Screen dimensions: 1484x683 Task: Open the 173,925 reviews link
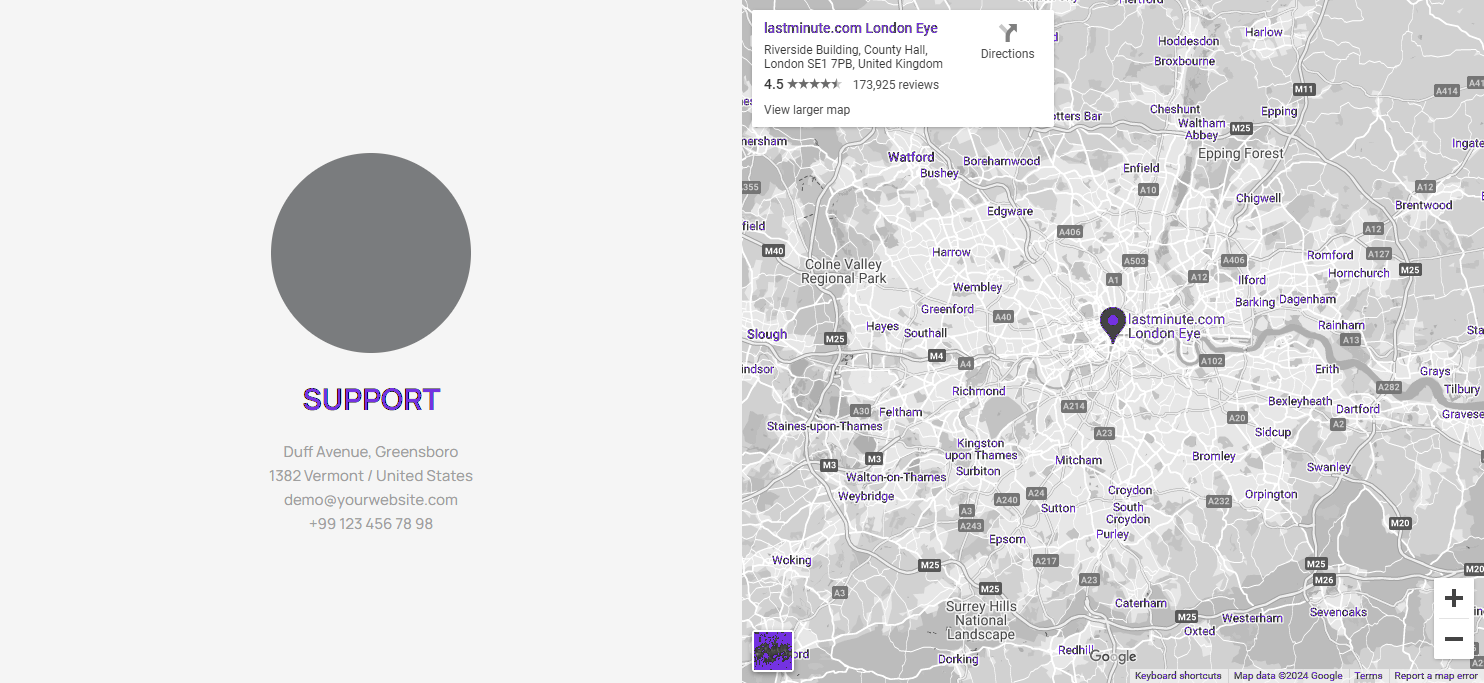895,85
